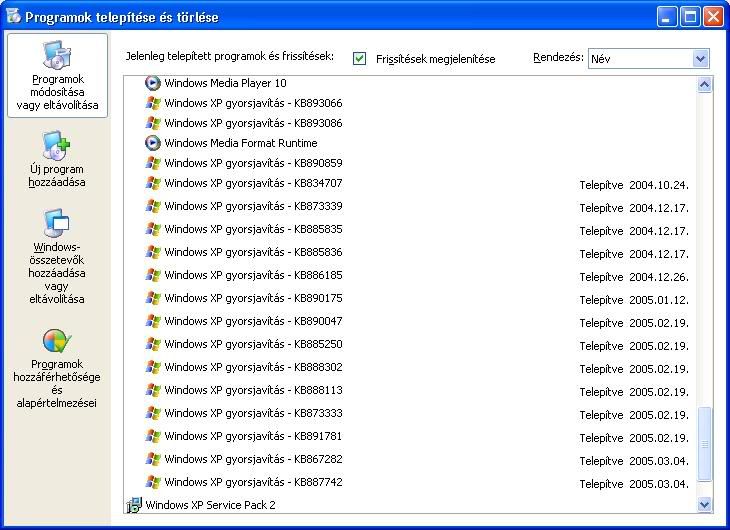Toggle the Frissítések megjelenítése checkbox
Image resolution: width=730 pixels, height=530 pixels.
click(360, 59)
